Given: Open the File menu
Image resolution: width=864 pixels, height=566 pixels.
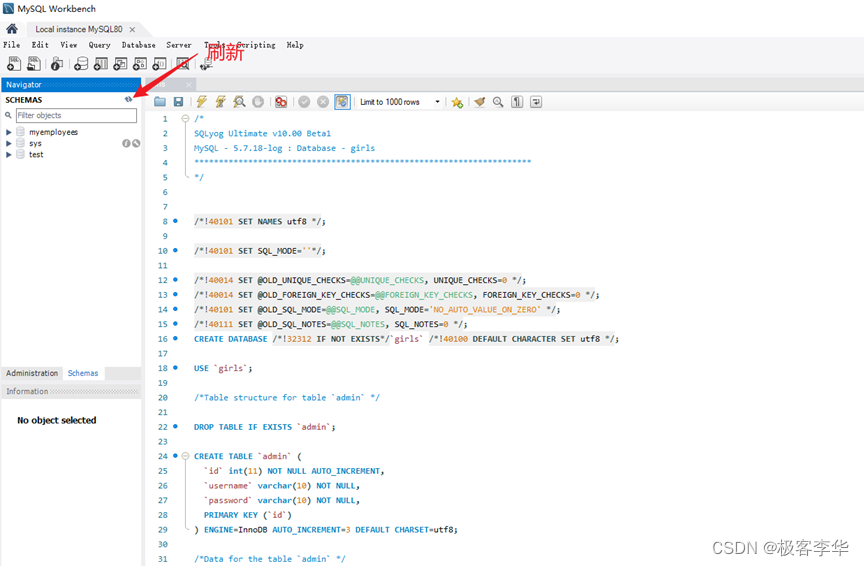Looking at the screenshot, I should [x=12, y=45].
